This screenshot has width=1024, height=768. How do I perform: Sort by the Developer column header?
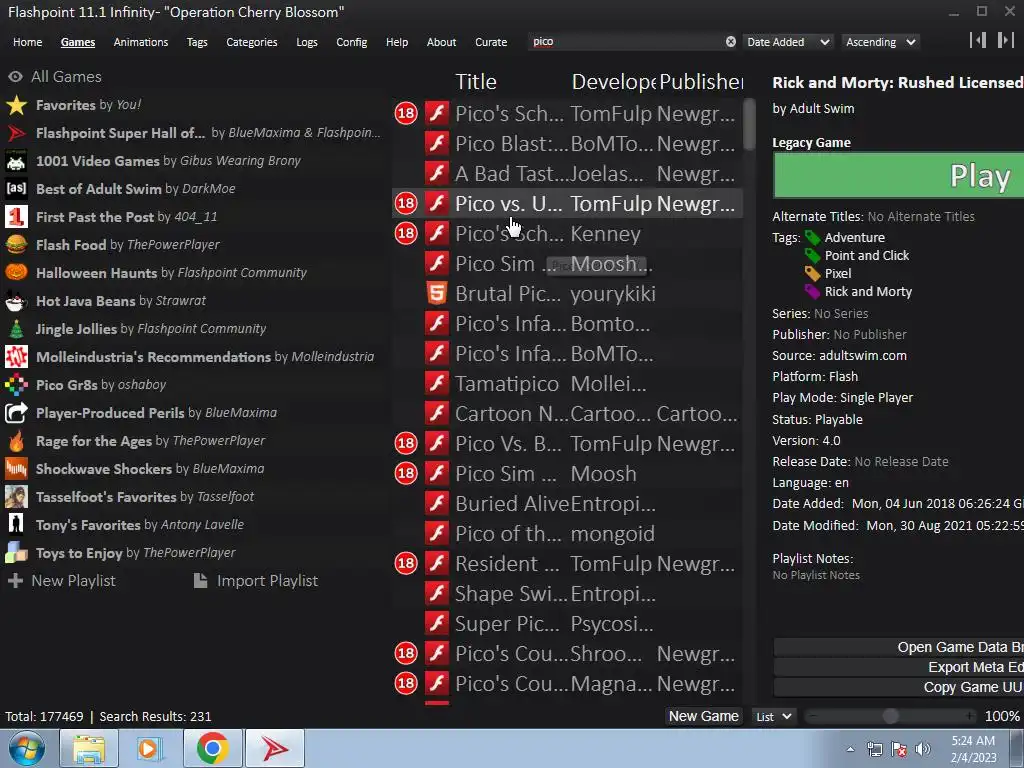pos(613,82)
